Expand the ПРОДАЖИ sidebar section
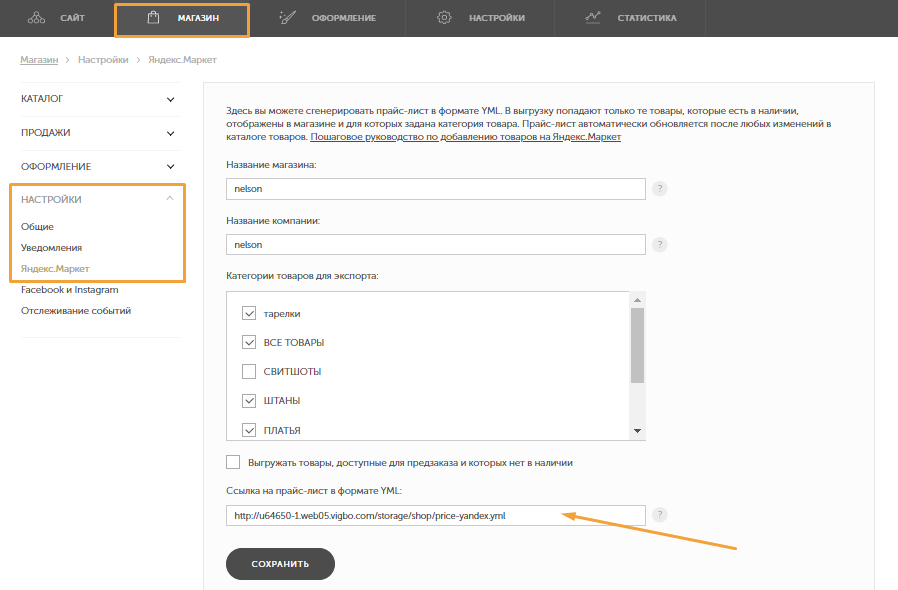898x590 pixels. [x=170, y=132]
